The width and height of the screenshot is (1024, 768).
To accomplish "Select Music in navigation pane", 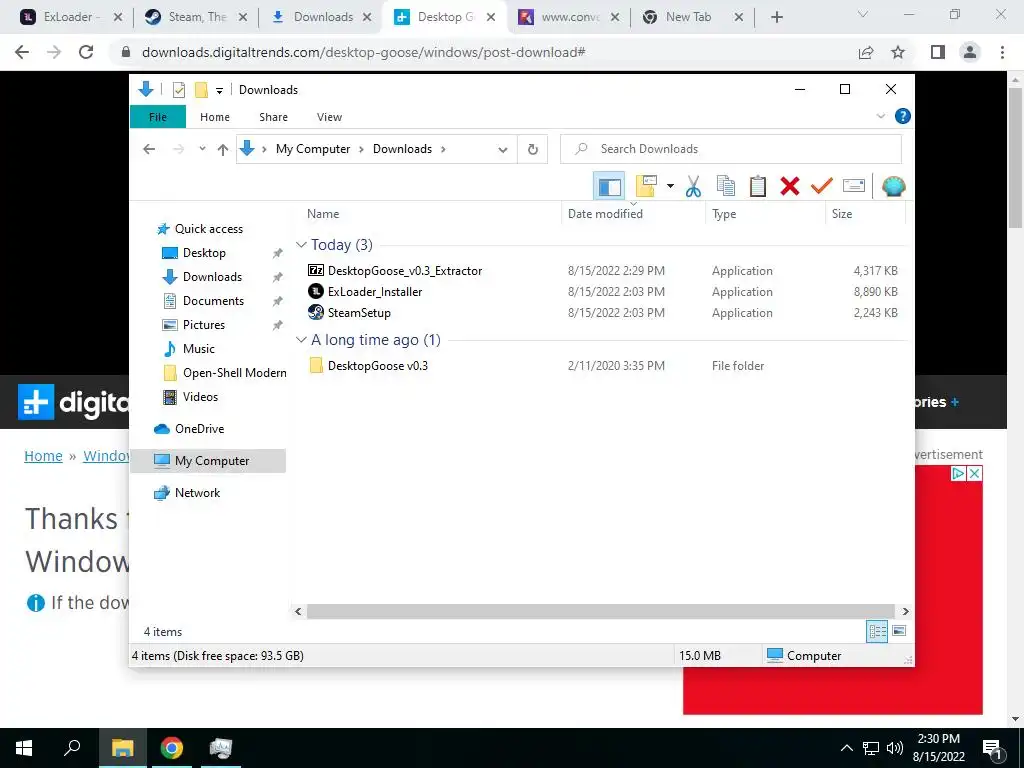I will point(199,349).
